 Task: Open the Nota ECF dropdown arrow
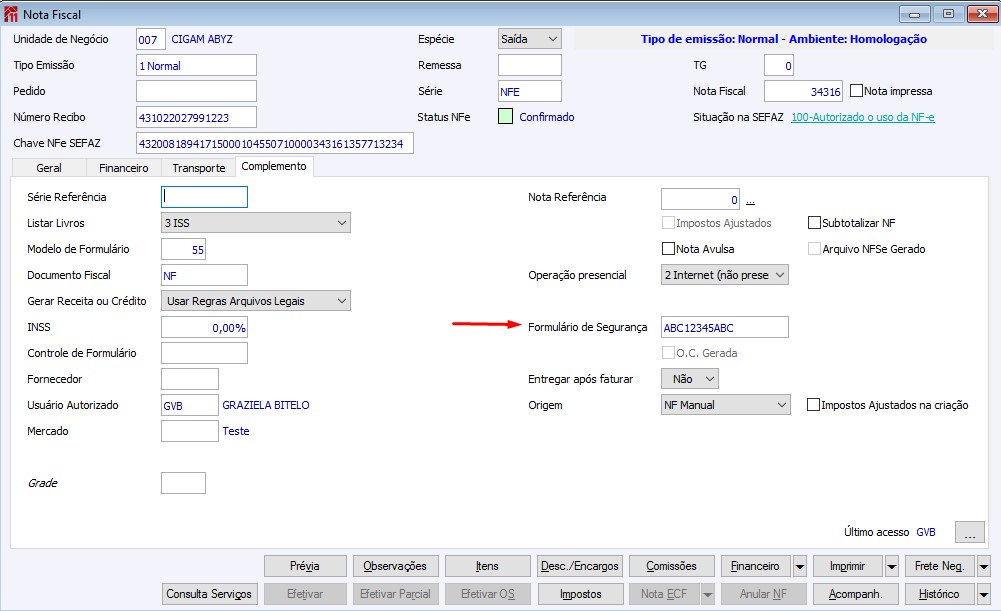tap(707, 594)
